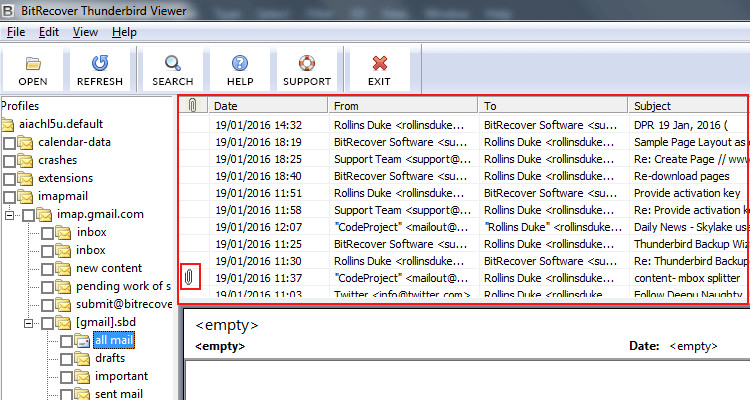The image size is (750, 400).
Task: Click the aiachl5u.default profile folder icon
Action: pyautogui.click(x=8, y=124)
